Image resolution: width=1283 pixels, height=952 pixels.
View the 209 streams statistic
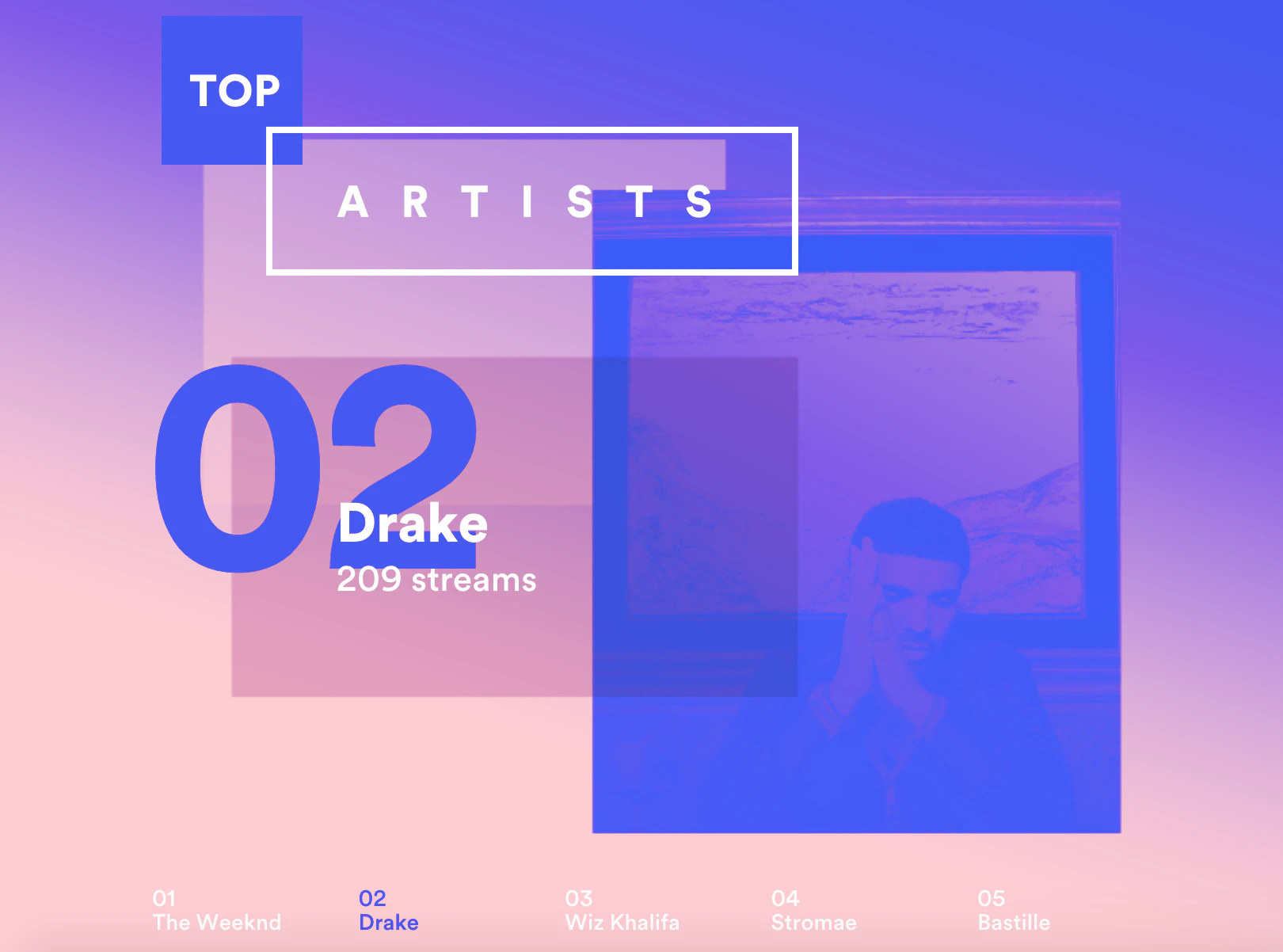point(436,581)
